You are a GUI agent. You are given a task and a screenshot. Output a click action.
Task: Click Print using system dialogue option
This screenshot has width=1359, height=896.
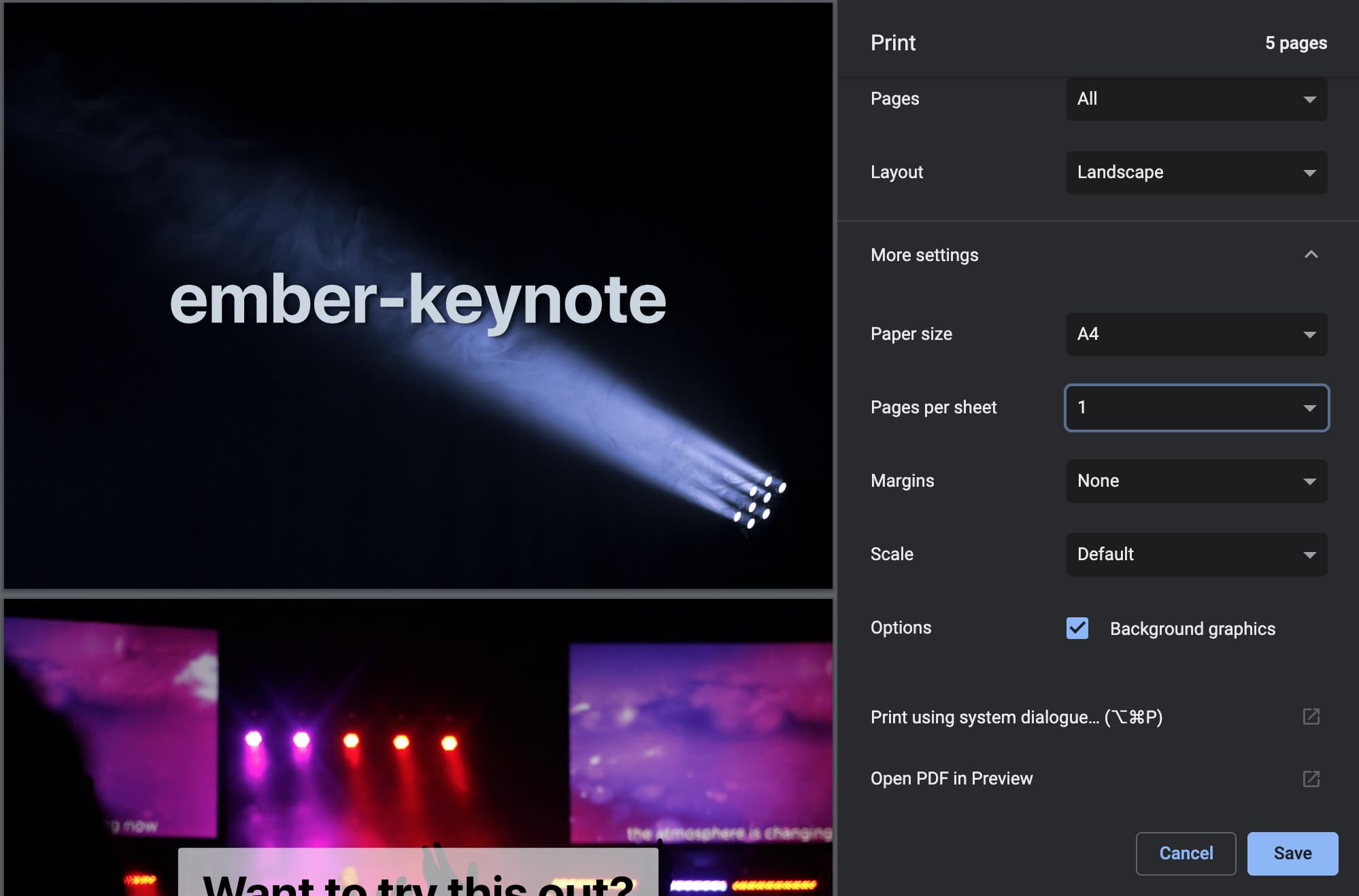tap(1016, 717)
